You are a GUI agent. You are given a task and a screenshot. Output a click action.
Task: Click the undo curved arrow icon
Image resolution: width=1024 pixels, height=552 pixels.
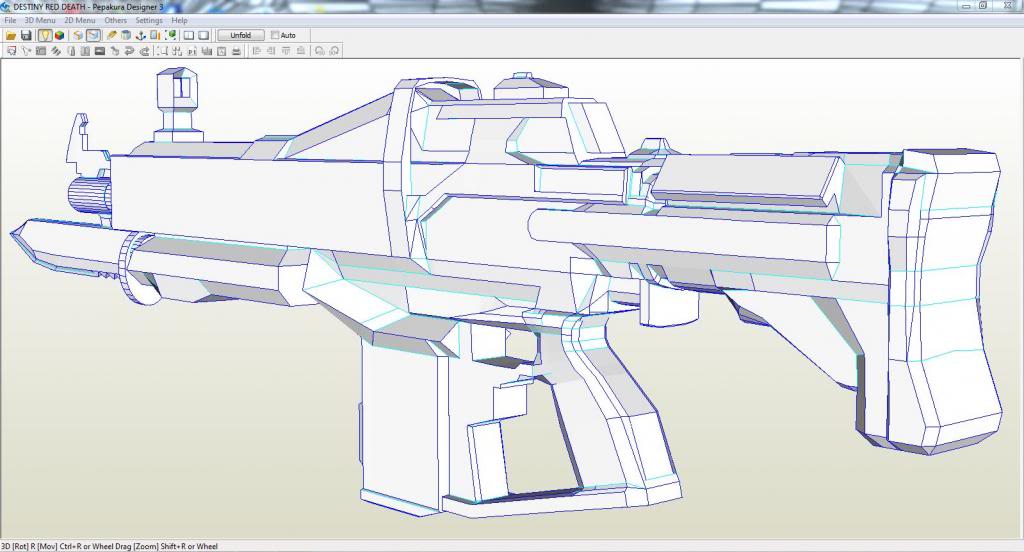(x=129, y=51)
